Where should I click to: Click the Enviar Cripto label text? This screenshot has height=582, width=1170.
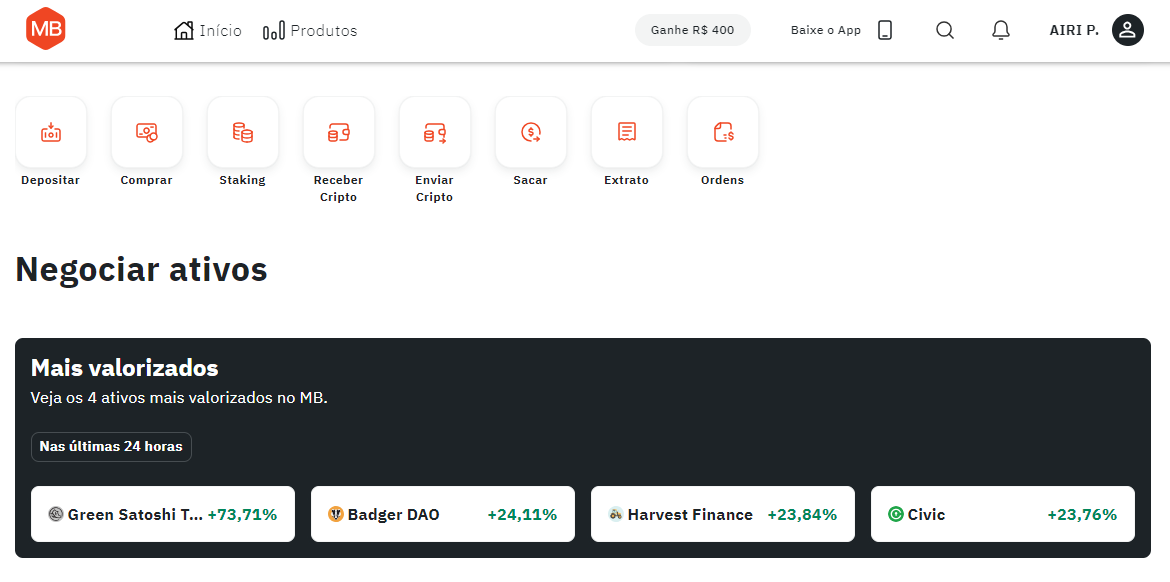[434, 189]
